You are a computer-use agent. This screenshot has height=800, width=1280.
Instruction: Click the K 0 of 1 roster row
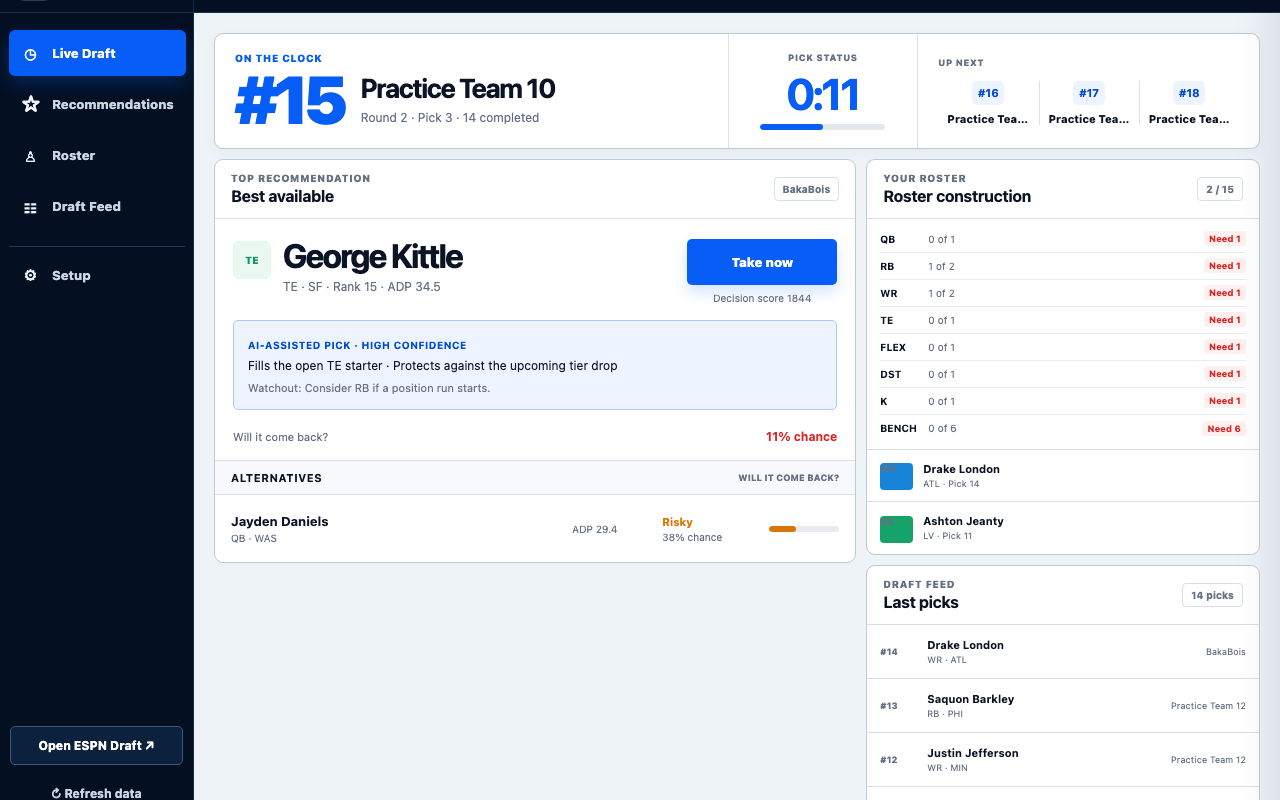1061,401
